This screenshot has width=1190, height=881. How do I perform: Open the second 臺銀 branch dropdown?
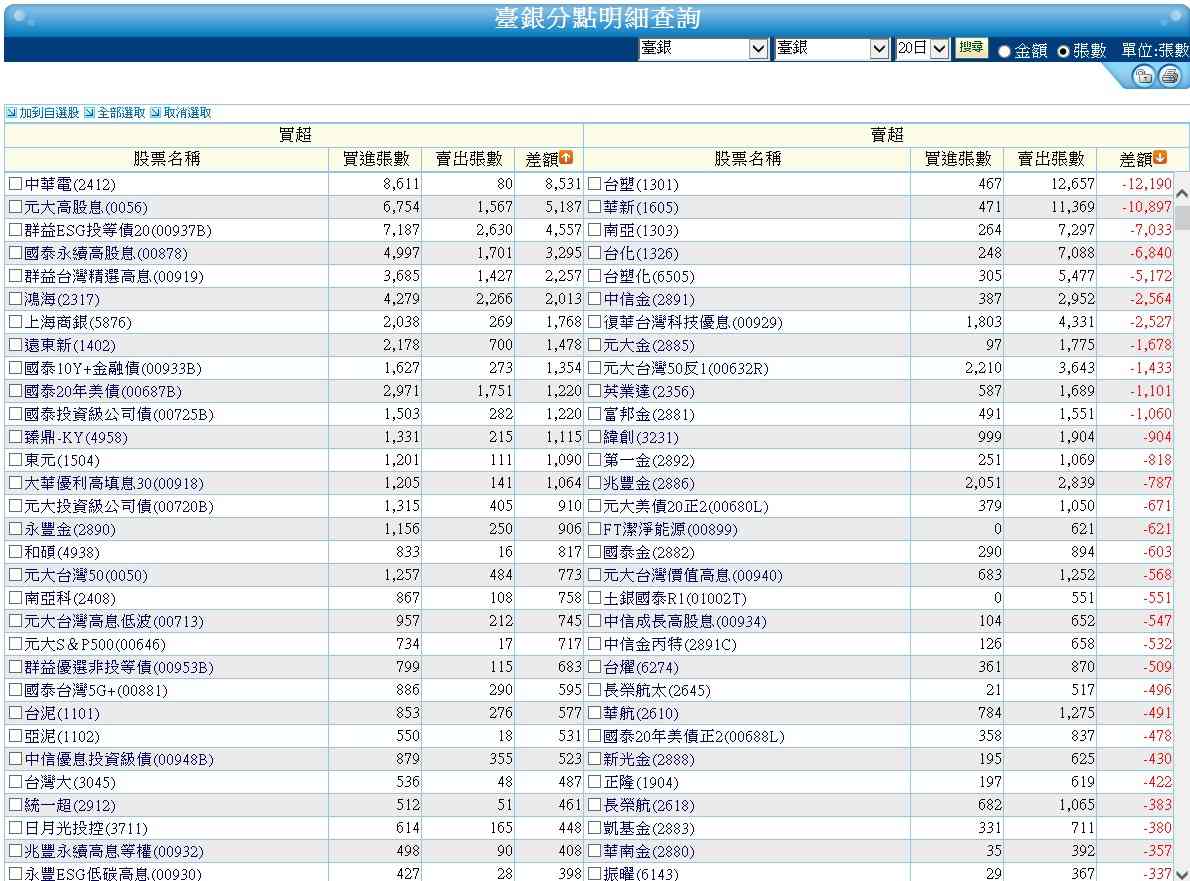[831, 49]
